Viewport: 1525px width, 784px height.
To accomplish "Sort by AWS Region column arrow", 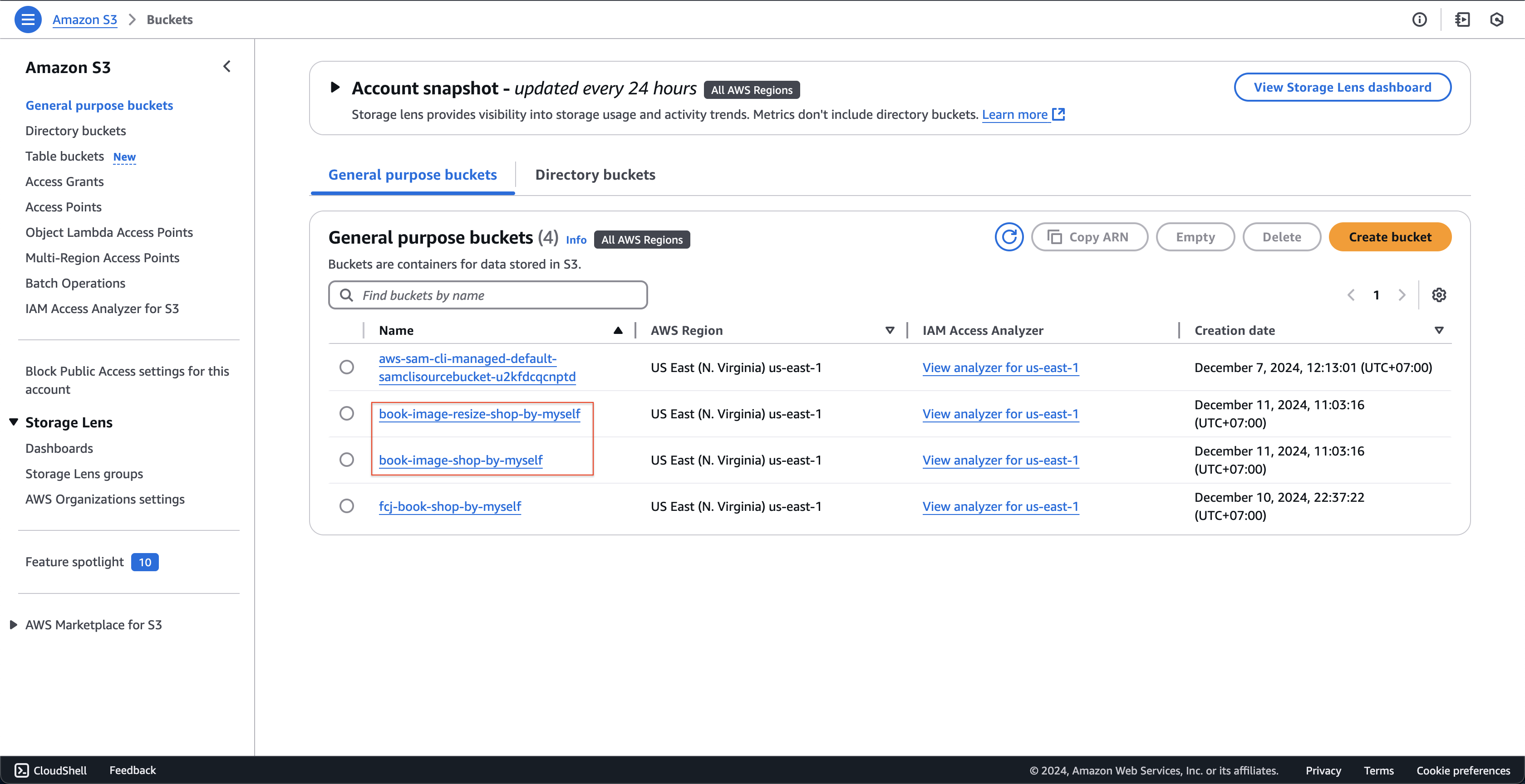I will click(x=890, y=330).
